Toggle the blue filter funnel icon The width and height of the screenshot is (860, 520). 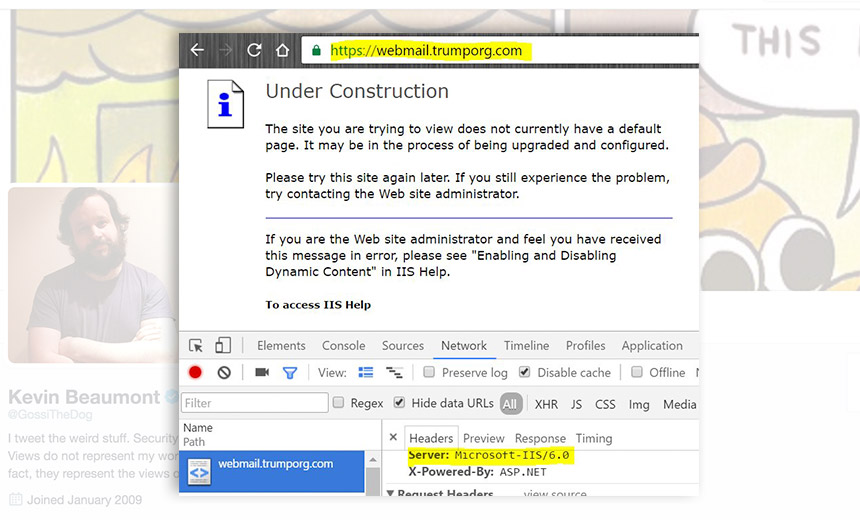[x=290, y=373]
